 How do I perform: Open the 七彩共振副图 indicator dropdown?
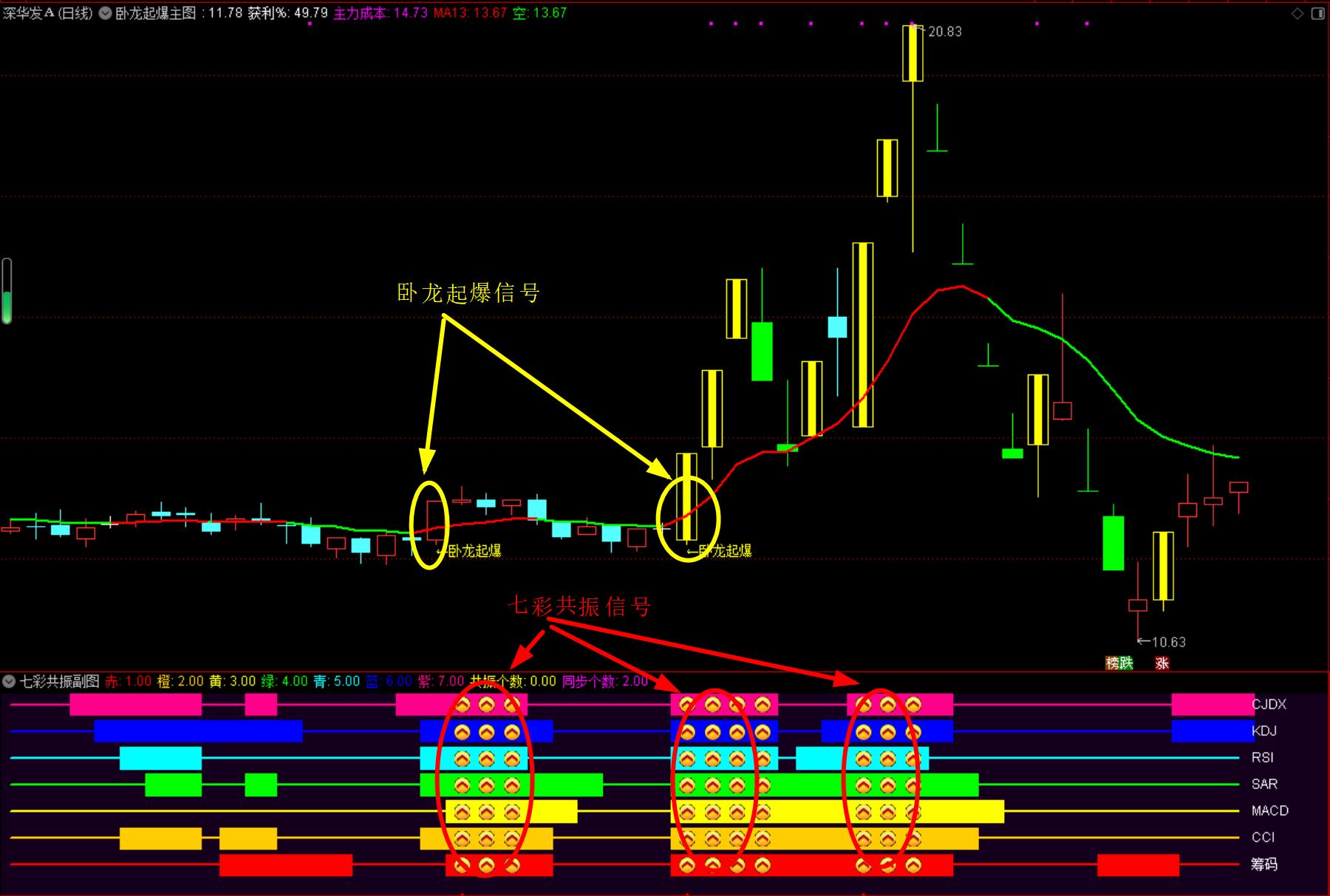click(x=10, y=681)
